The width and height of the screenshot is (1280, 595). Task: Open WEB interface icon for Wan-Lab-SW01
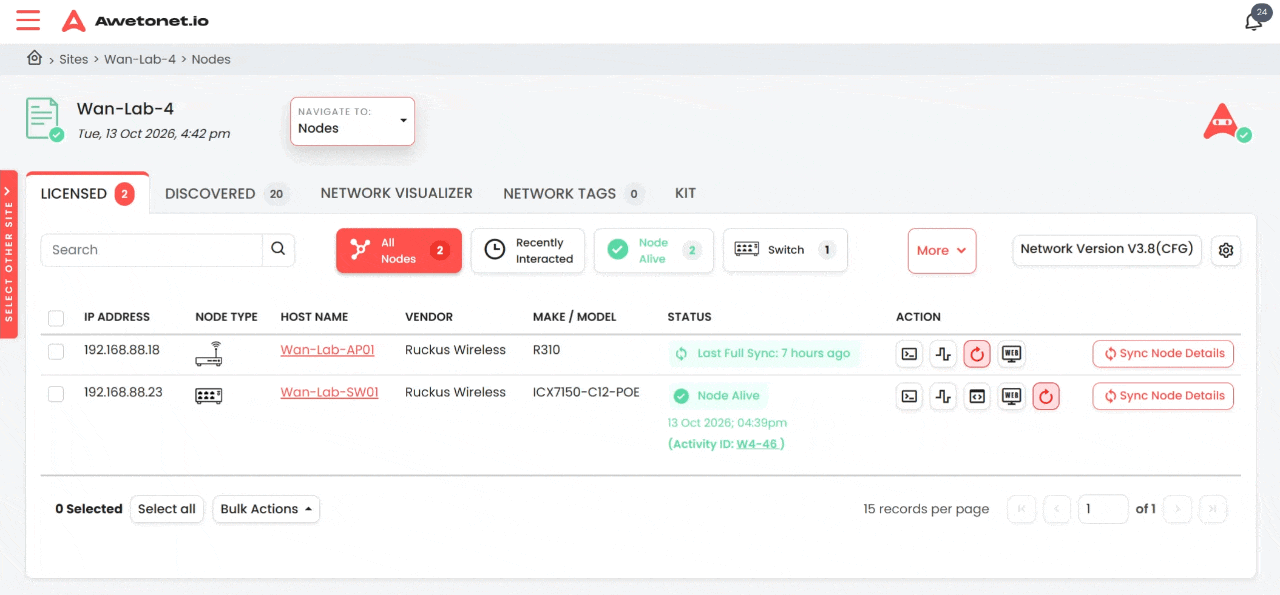[1012, 396]
